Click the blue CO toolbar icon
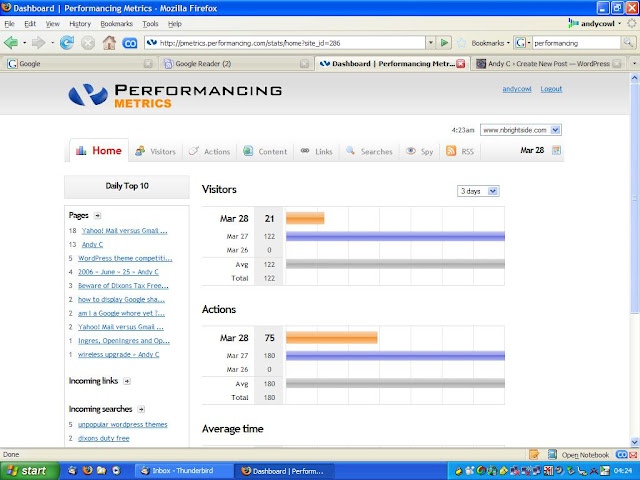The height and width of the screenshot is (480, 640). click(x=130, y=43)
